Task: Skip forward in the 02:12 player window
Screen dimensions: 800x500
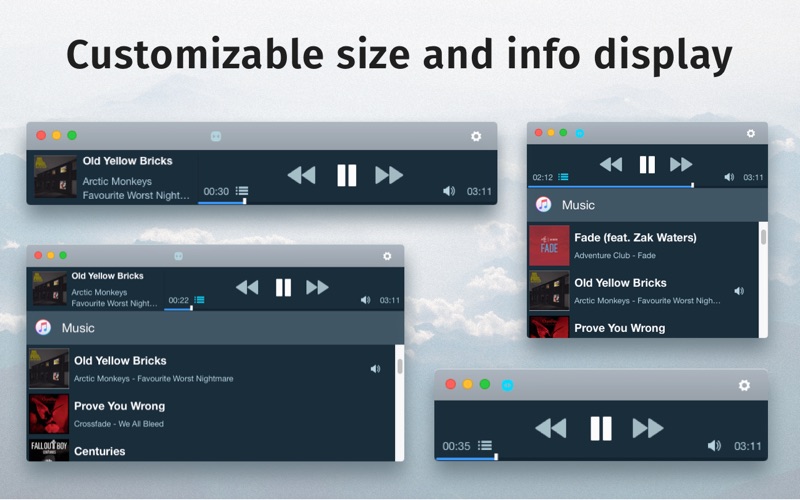Action: coord(681,164)
